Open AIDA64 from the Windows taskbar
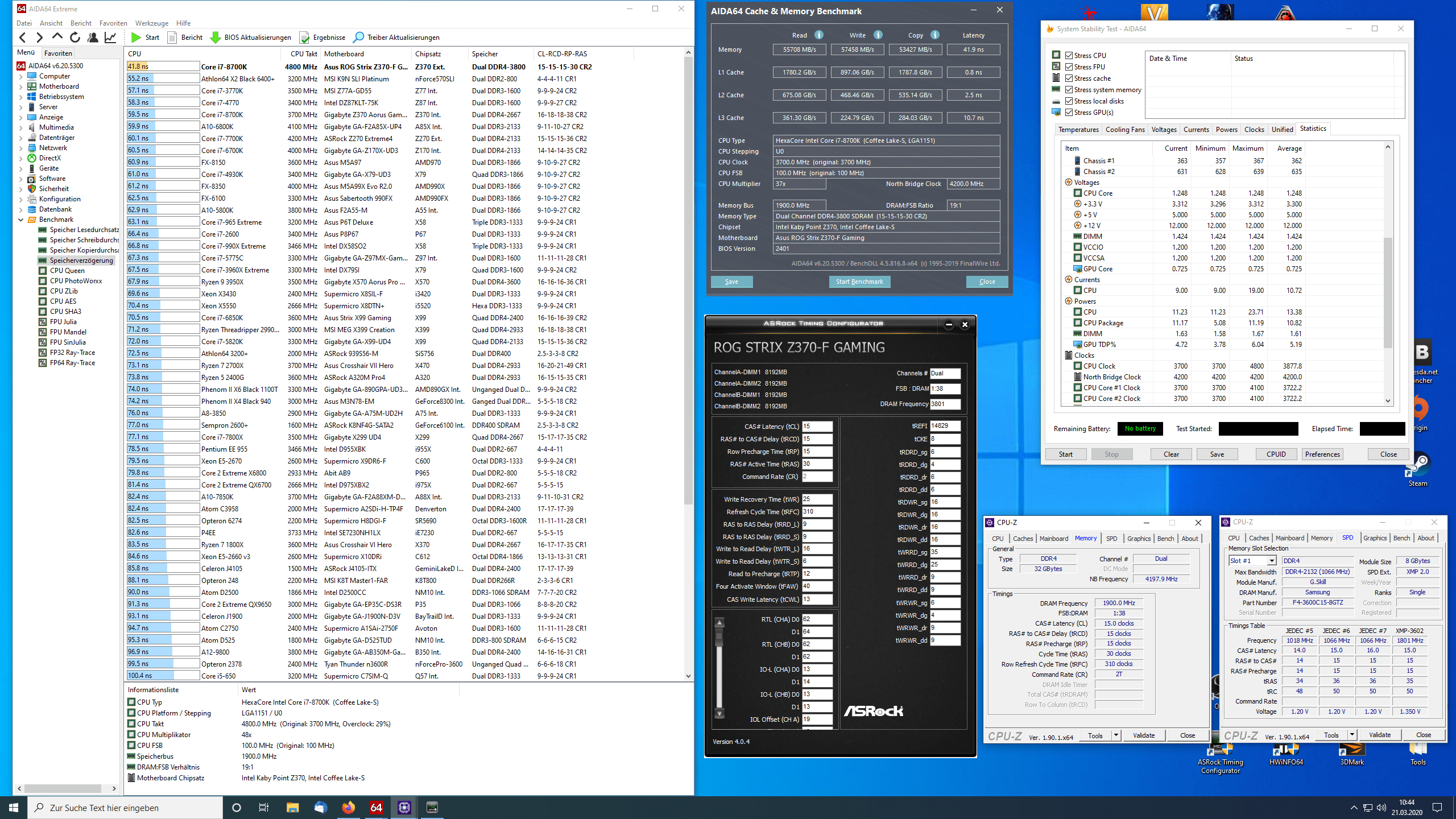Viewport: 1456px width, 819px height. (376, 807)
